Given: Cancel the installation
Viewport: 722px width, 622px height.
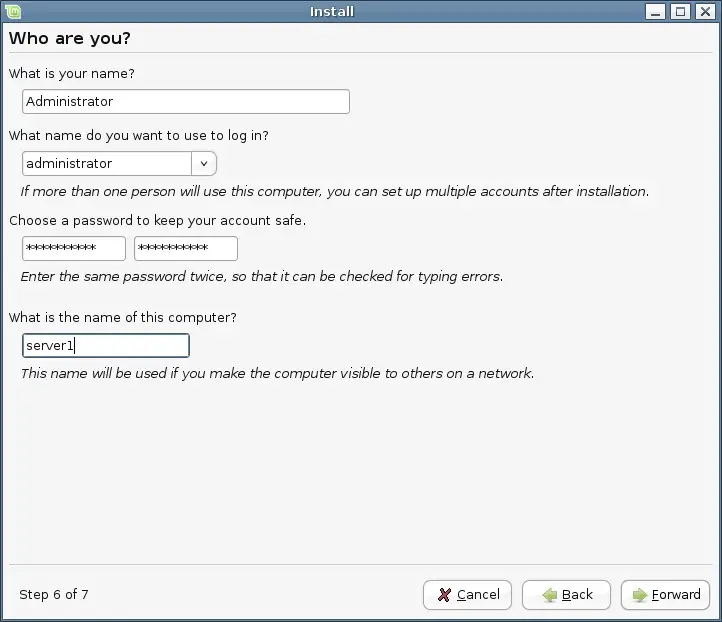Looking at the screenshot, I should pyautogui.click(x=467, y=595).
